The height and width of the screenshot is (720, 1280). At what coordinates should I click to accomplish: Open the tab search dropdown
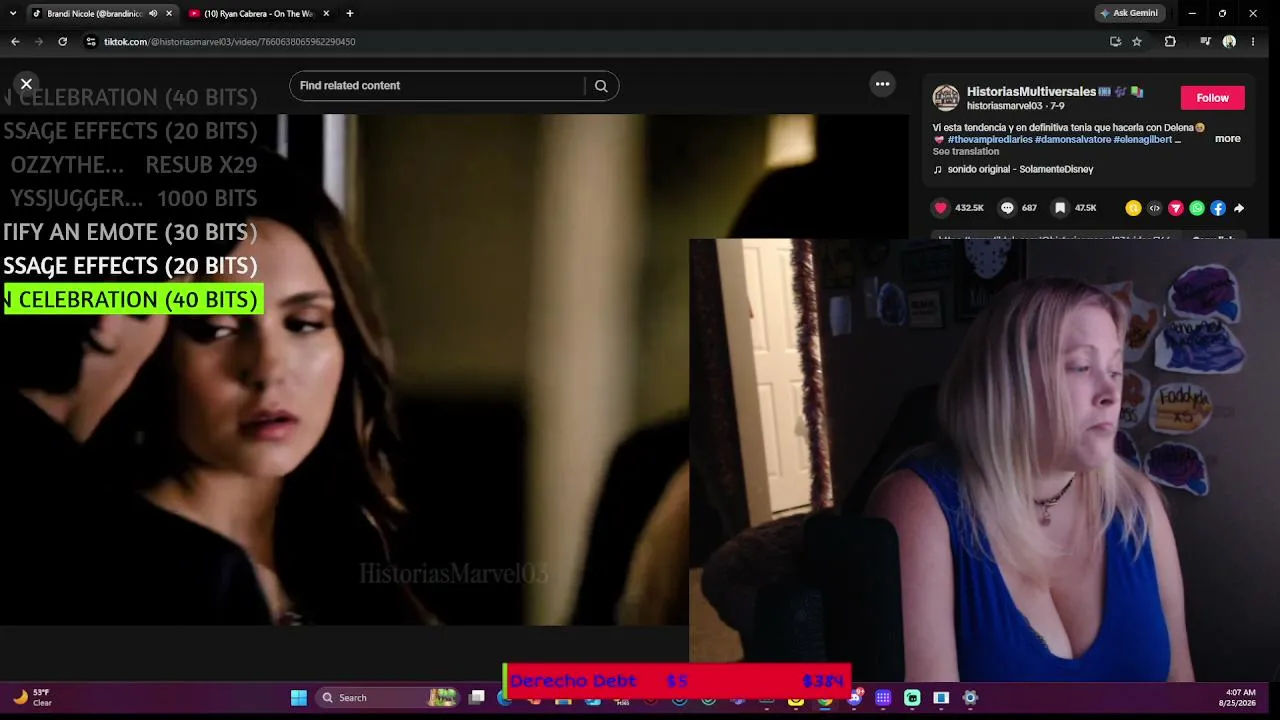point(12,14)
